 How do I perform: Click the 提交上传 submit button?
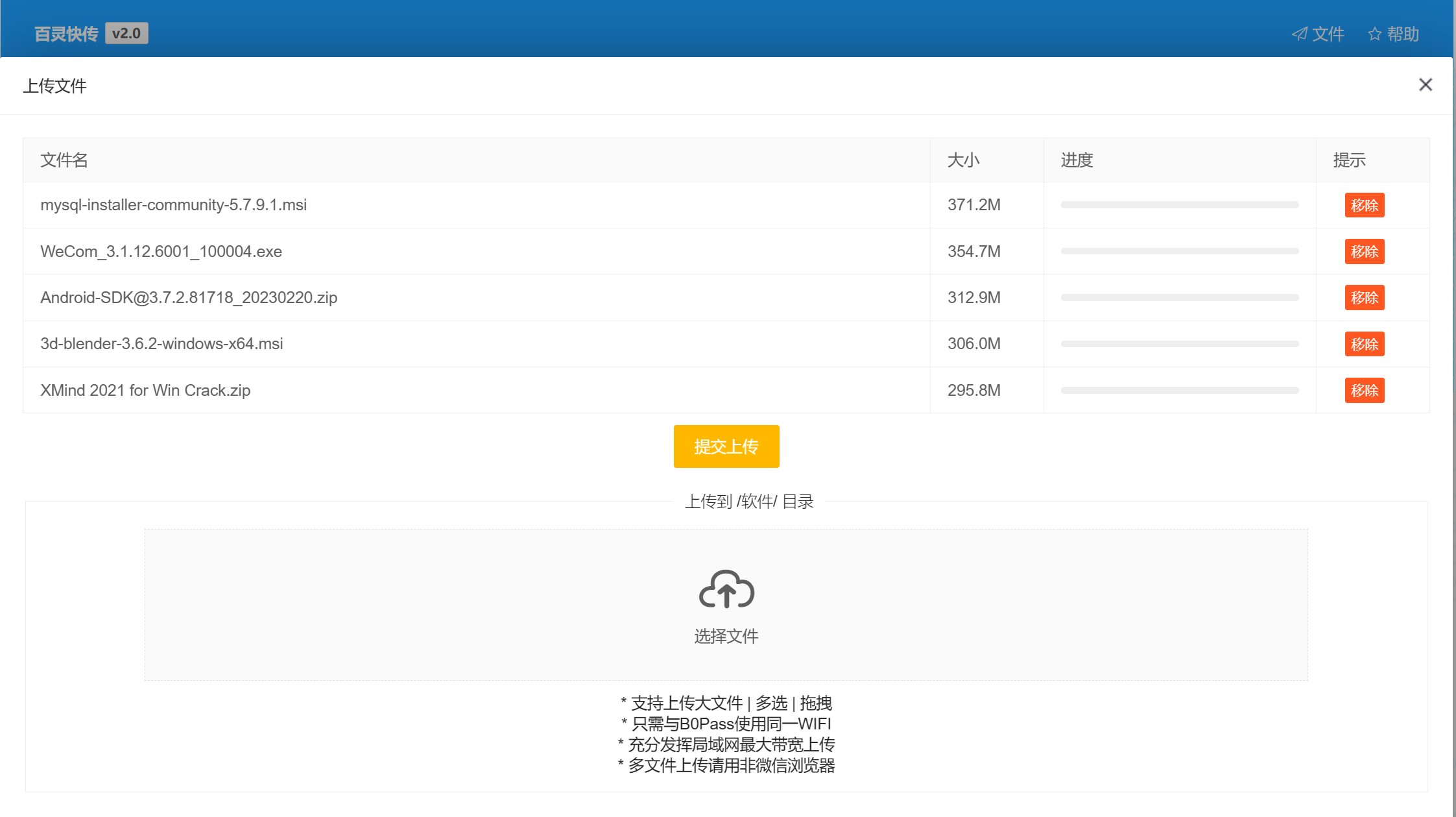(x=726, y=446)
